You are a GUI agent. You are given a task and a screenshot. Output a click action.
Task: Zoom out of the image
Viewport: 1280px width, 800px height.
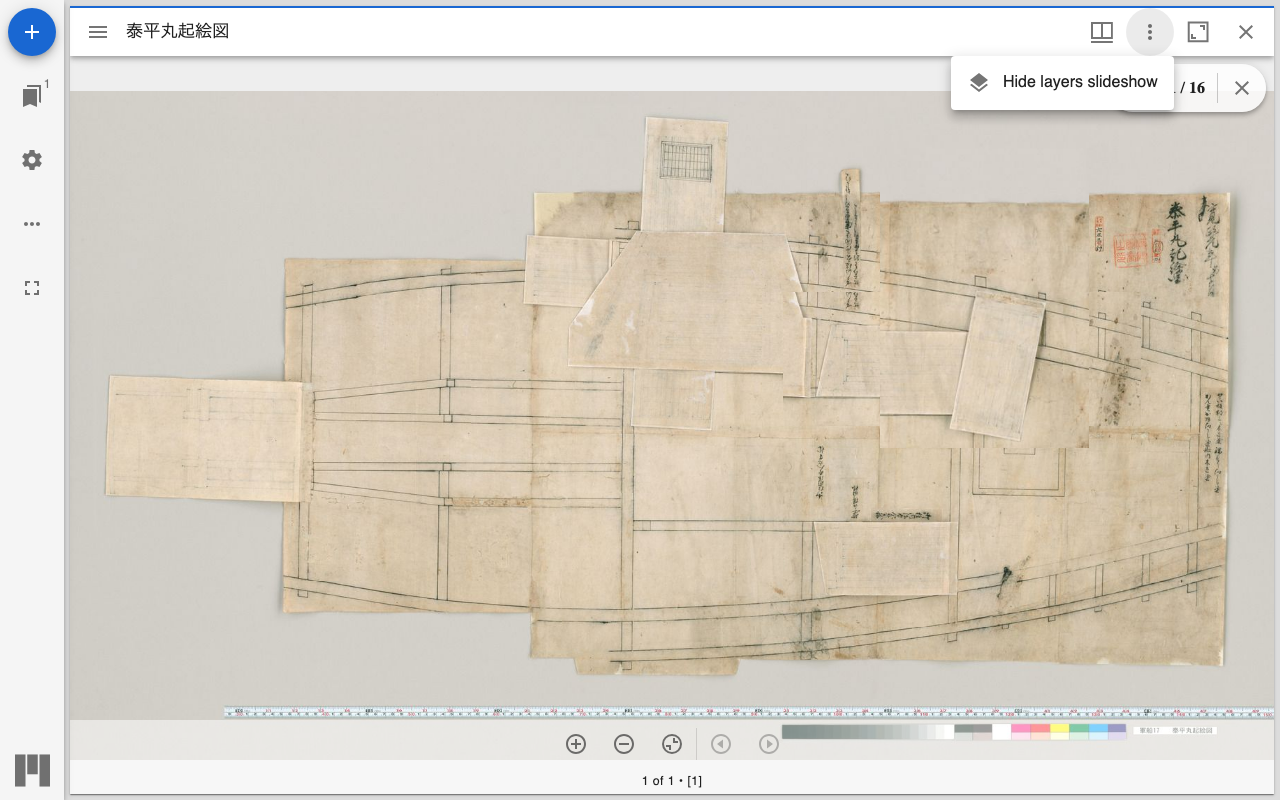tap(624, 744)
